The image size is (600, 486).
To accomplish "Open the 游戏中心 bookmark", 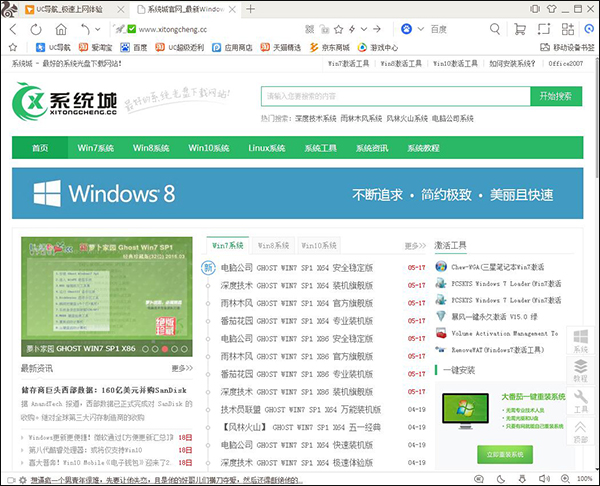I will [x=378, y=47].
